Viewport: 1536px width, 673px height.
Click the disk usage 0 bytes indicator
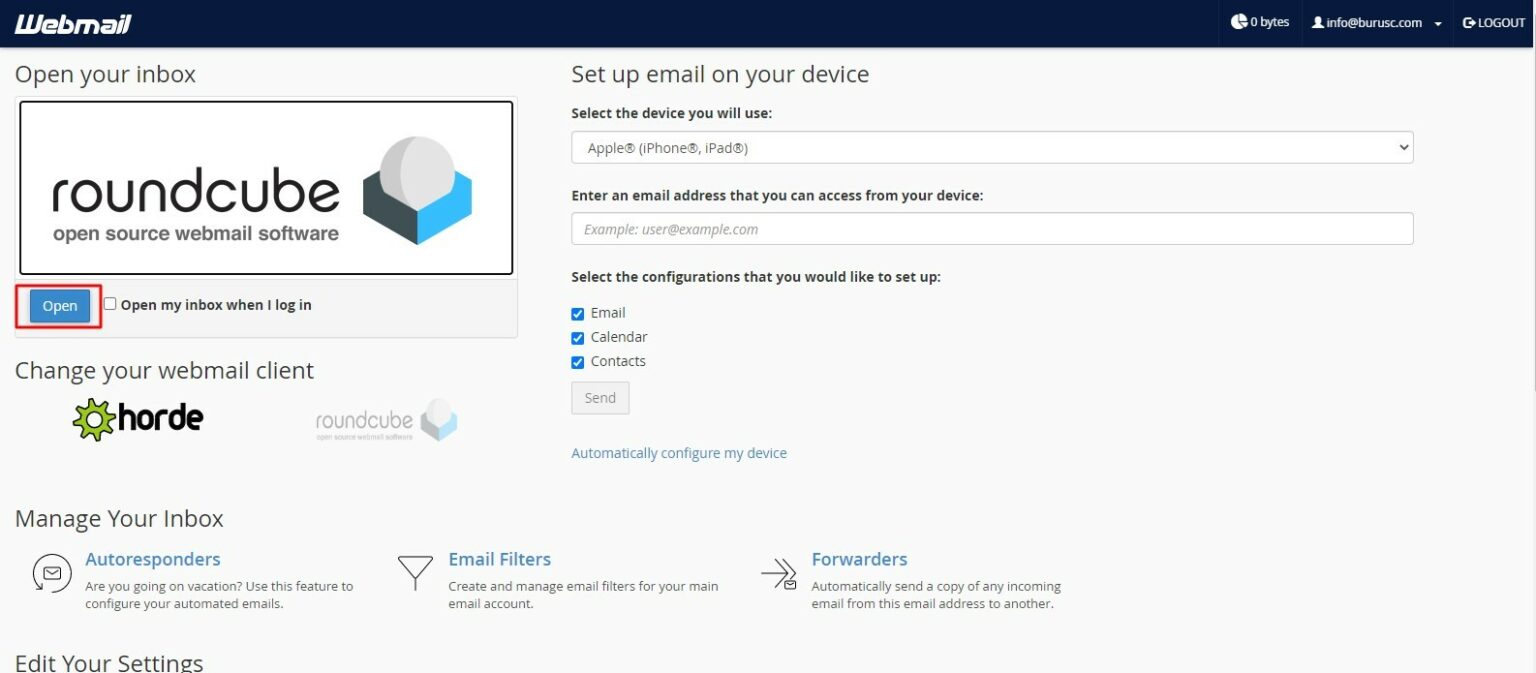(1260, 21)
